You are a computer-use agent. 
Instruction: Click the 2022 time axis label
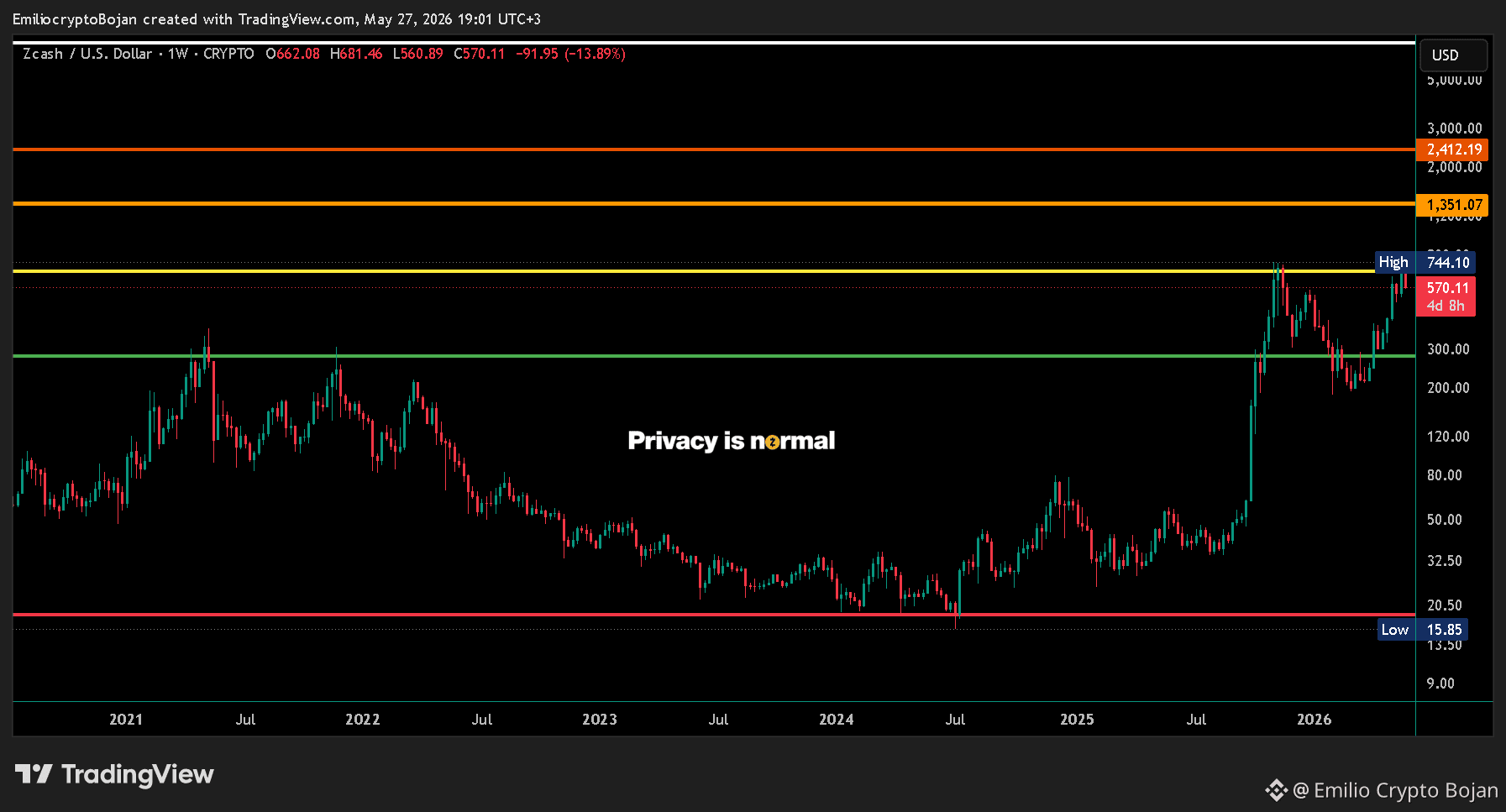(x=363, y=720)
